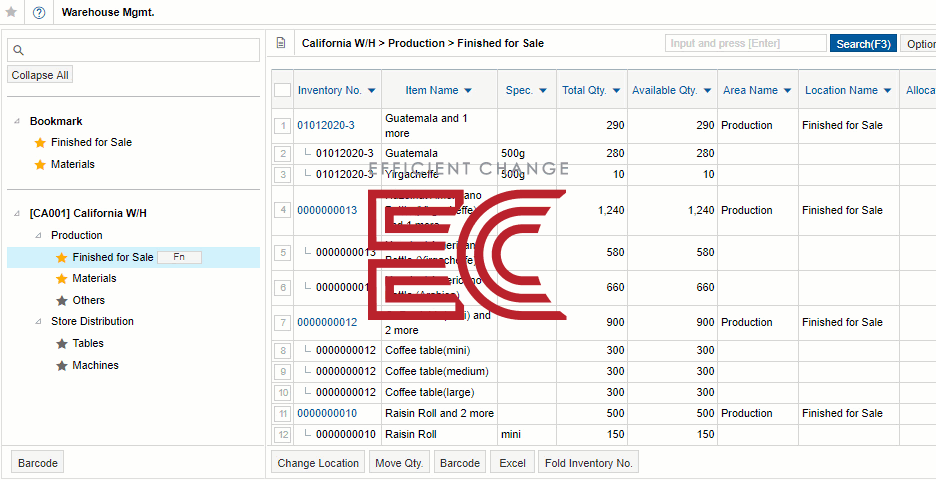Image resolution: width=936 pixels, height=480 pixels.
Task: Click the gray star beside Machines
Action: click(x=62, y=366)
